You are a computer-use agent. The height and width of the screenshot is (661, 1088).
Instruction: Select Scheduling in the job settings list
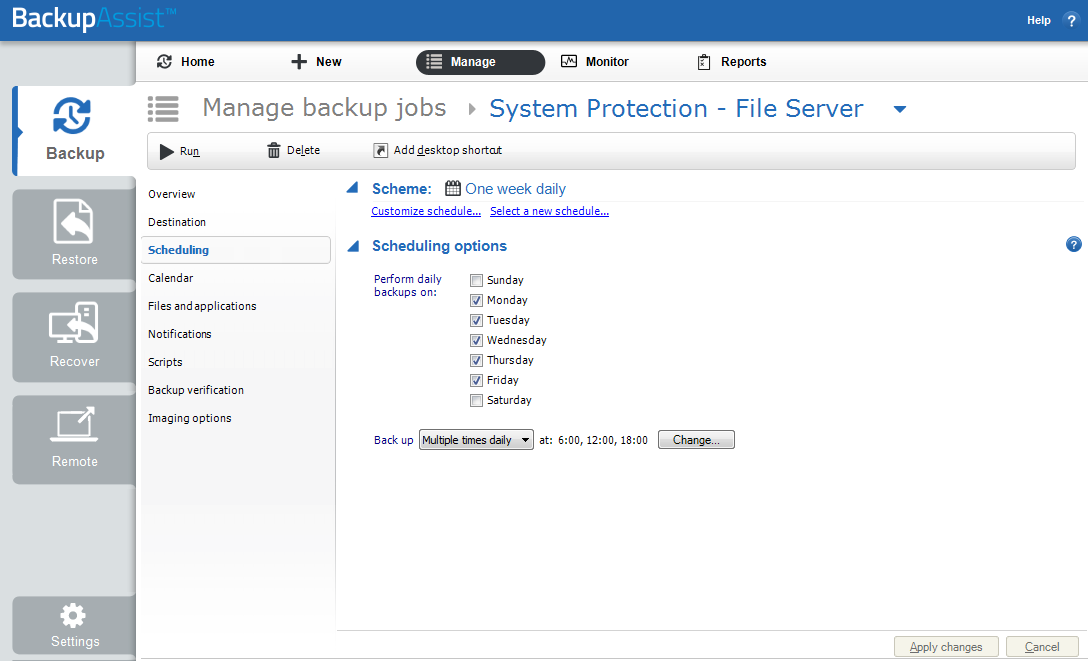[x=235, y=250]
